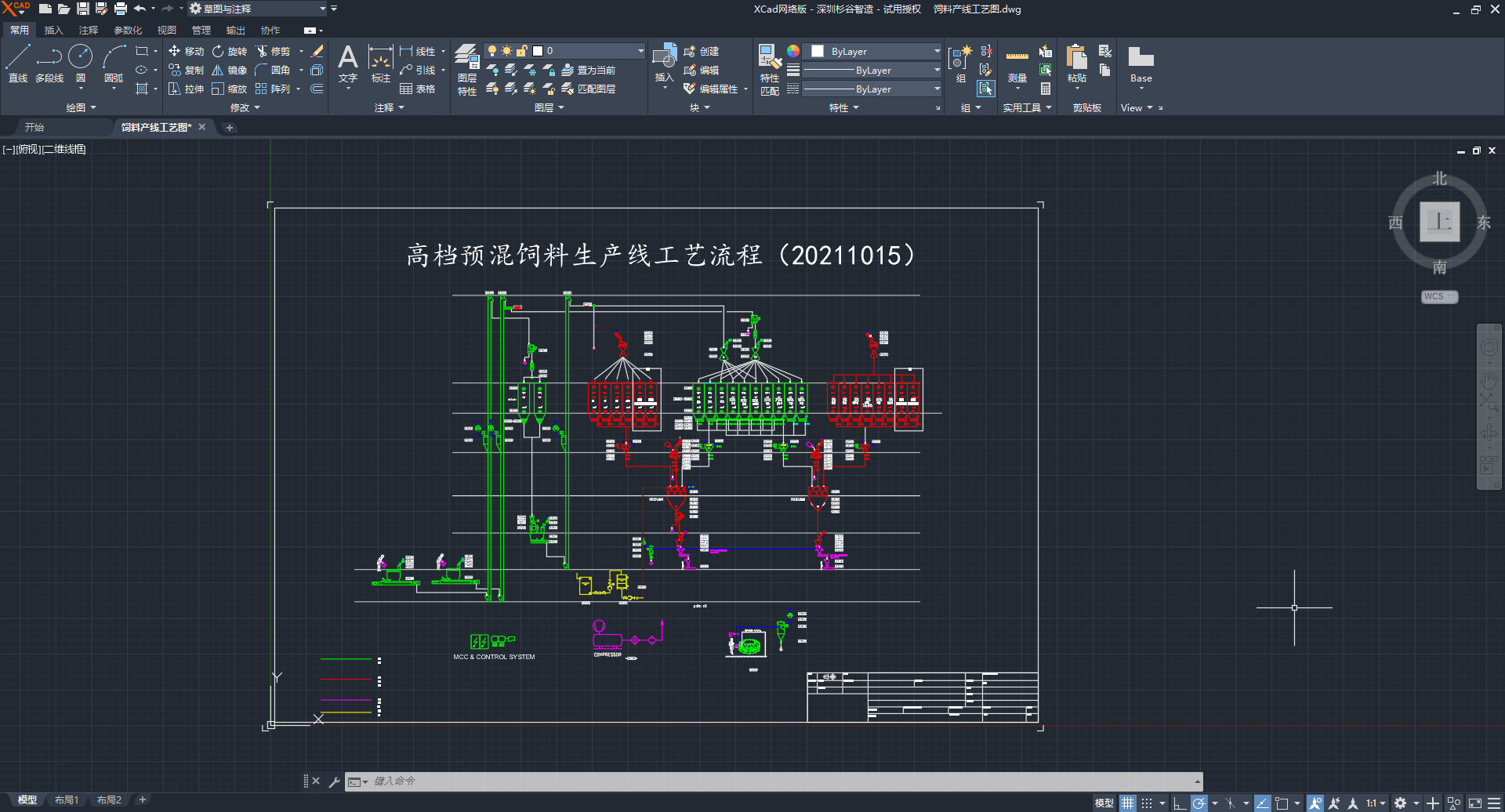Viewport: 1505px width, 812px height.
Task: Switch to the 注释 (Annotate) ribbon tab
Action: 89,30
